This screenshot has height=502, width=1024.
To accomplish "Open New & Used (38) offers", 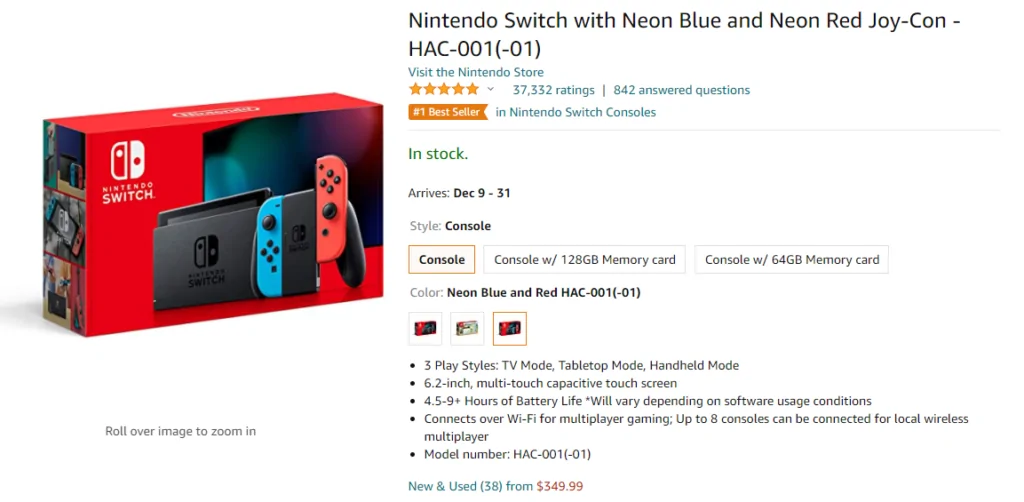I will 455,486.
